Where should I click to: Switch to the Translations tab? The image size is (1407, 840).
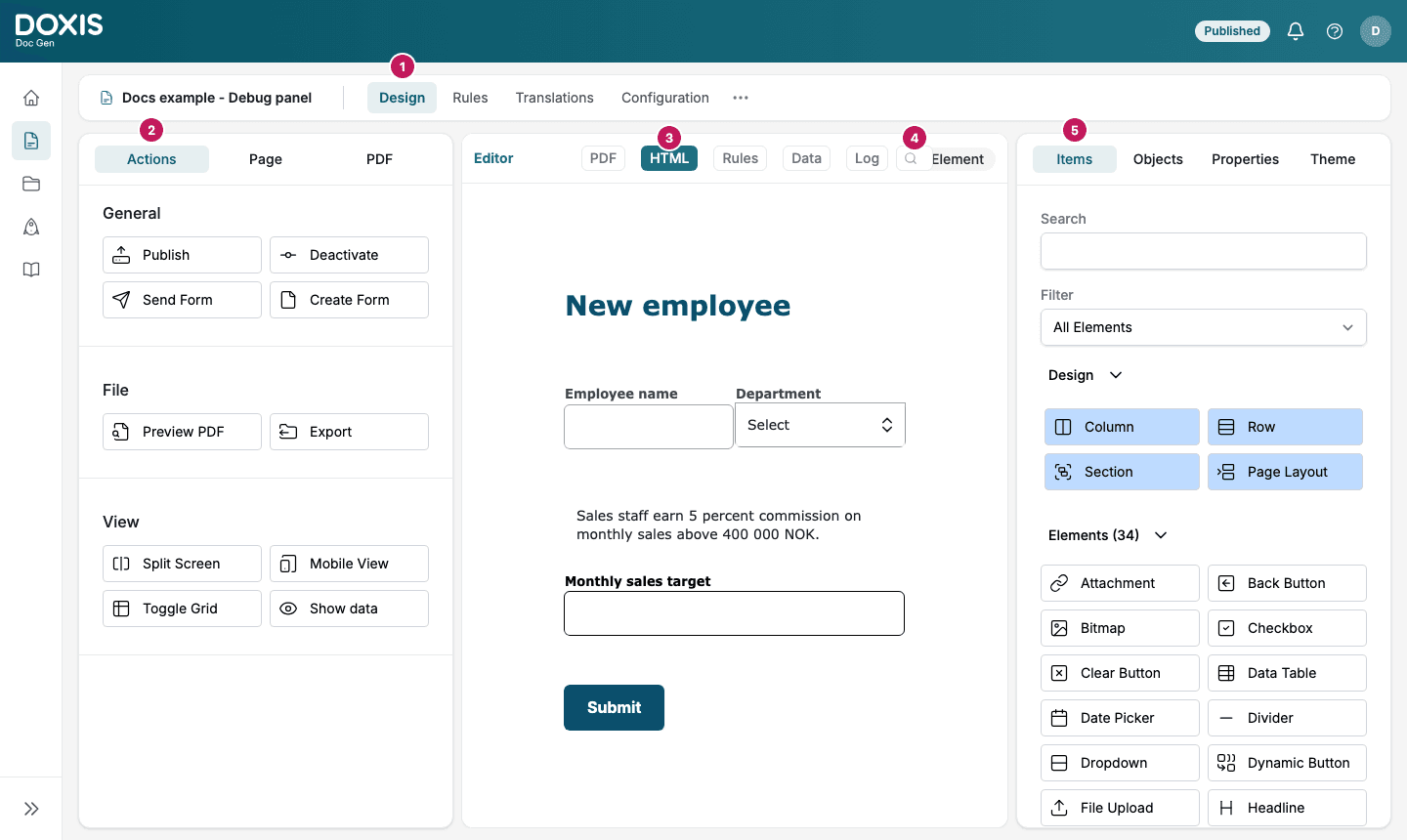click(x=554, y=98)
